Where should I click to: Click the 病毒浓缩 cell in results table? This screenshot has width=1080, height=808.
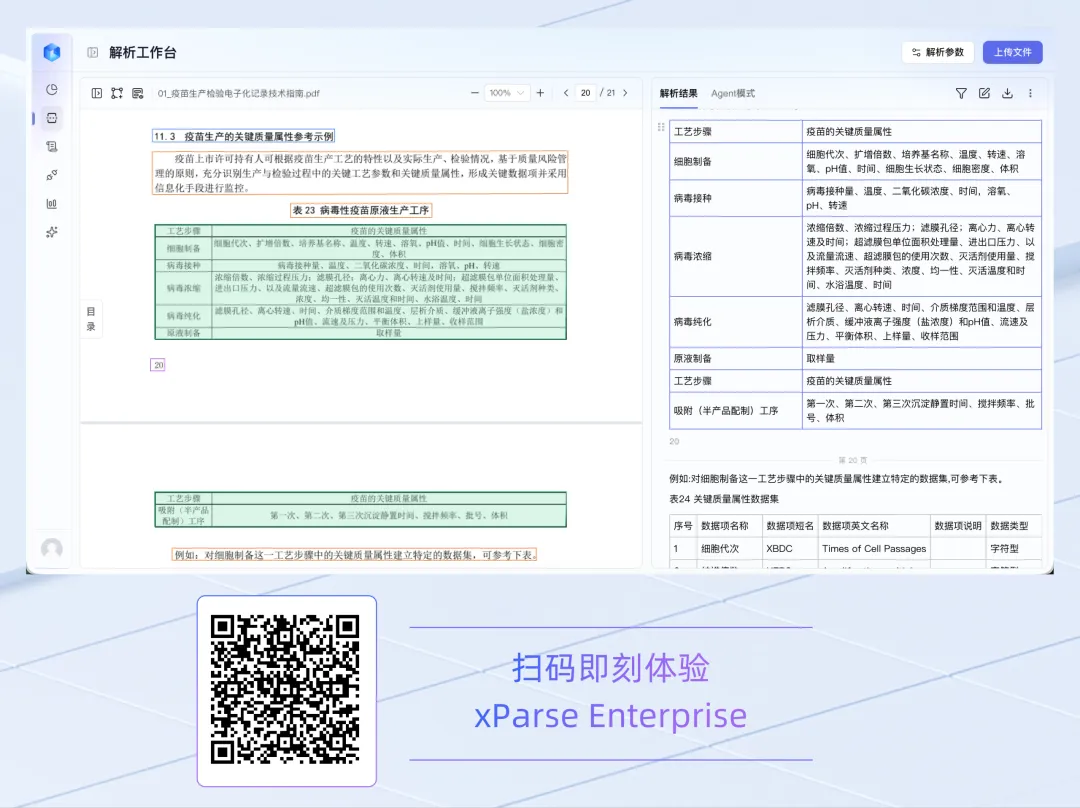pos(736,256)
